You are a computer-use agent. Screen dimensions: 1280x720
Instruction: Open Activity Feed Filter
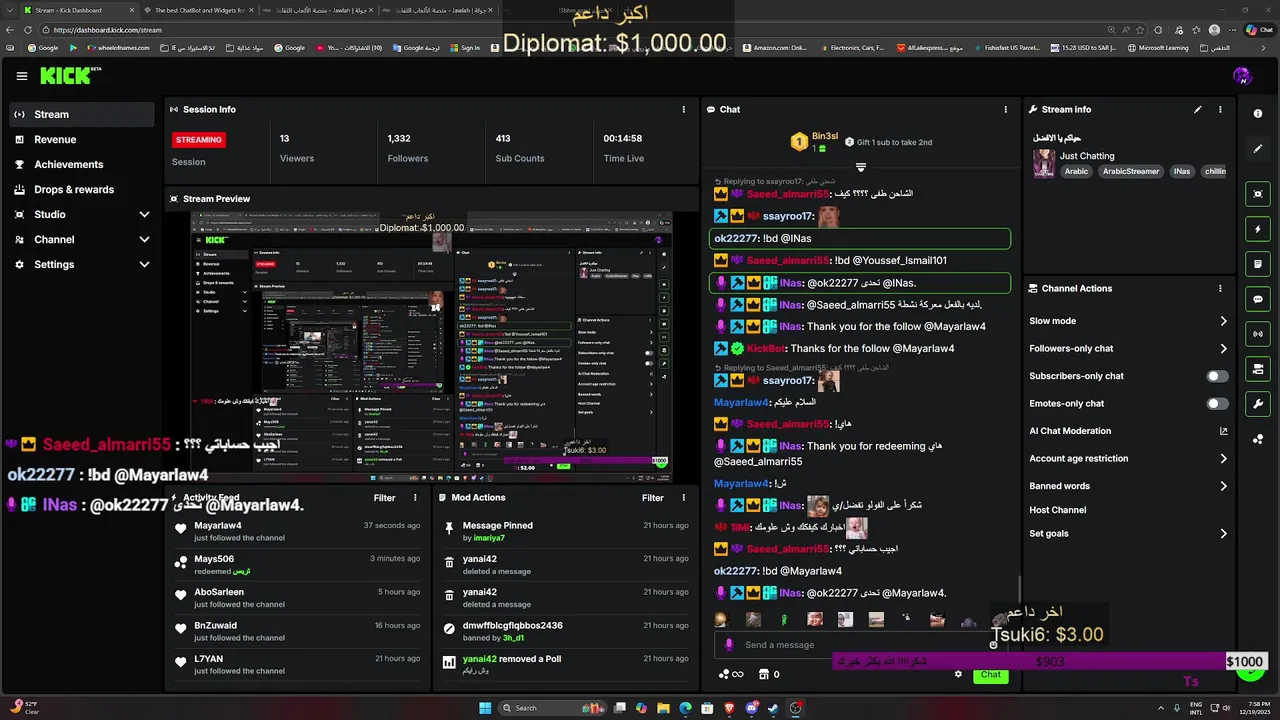385,498
